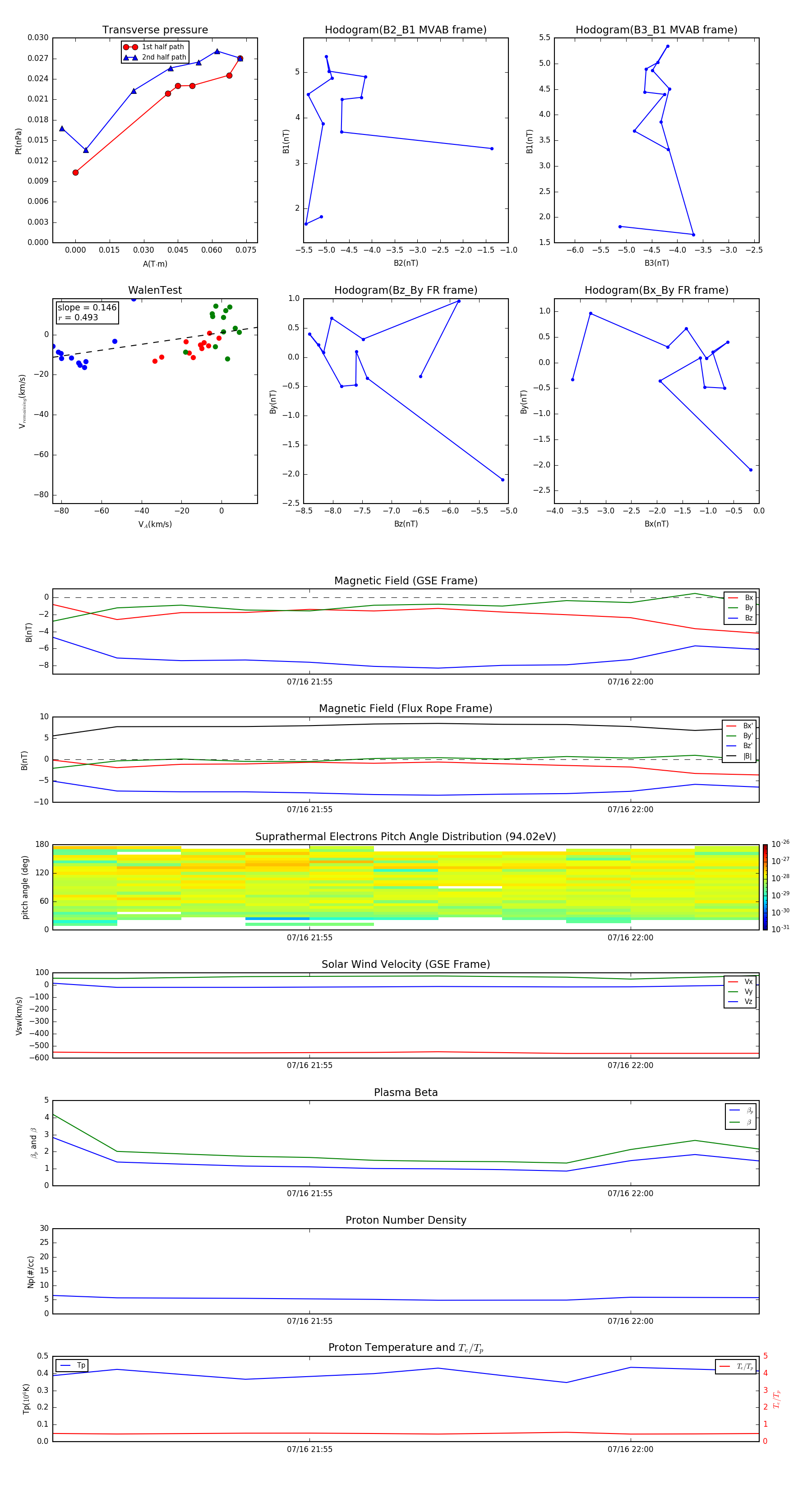Viewport: 812px width, 1489px height.
Task: Click '07/16 21:55' tick under GSE magnetic plot
Action: tap(310, 682)
